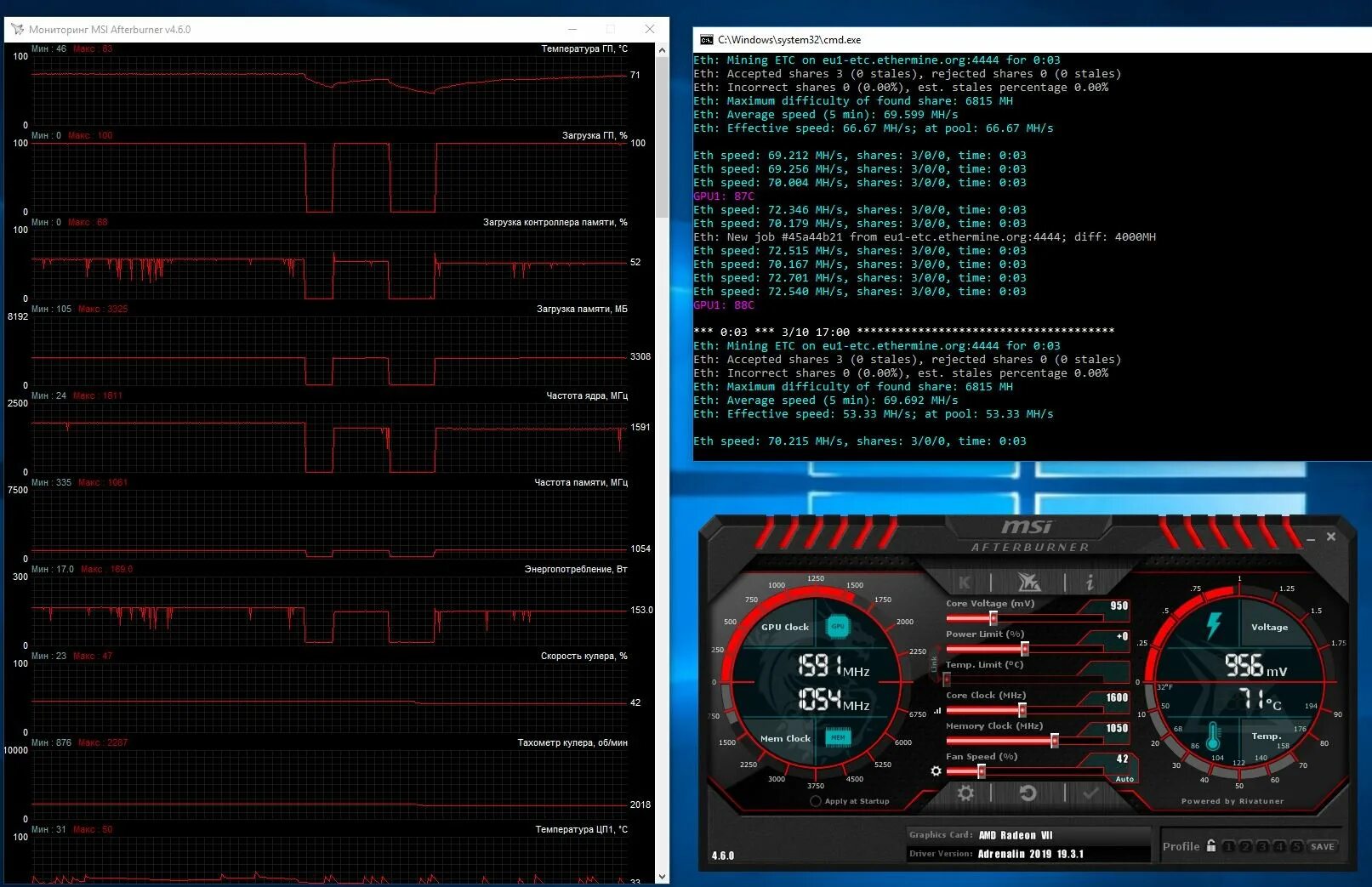Click the Fan Speed slider handle
1372x887 pixels.
[981, 771]
